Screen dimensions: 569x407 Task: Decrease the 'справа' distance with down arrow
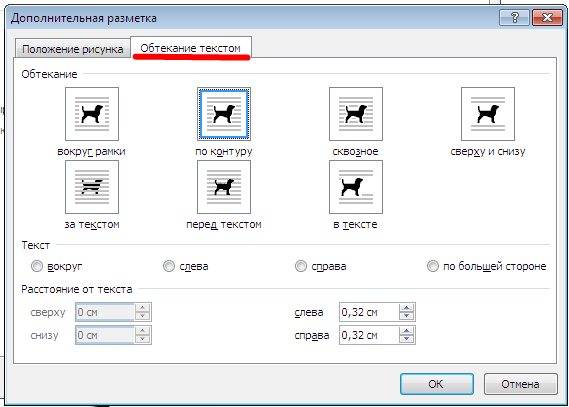coord(406,339)
